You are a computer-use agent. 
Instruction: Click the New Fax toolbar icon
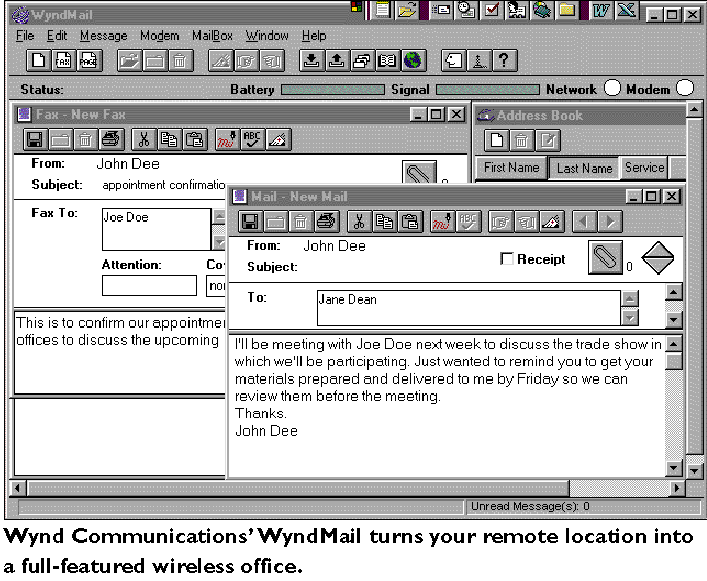click(x=64, y=60)
